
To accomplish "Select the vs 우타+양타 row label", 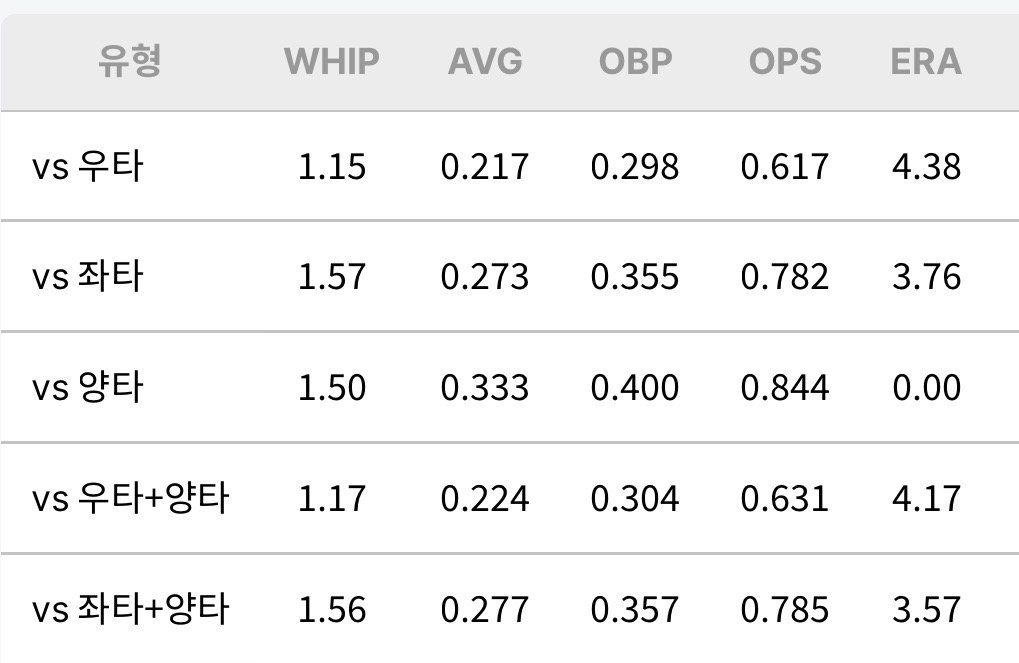I will tap(130, 499).
